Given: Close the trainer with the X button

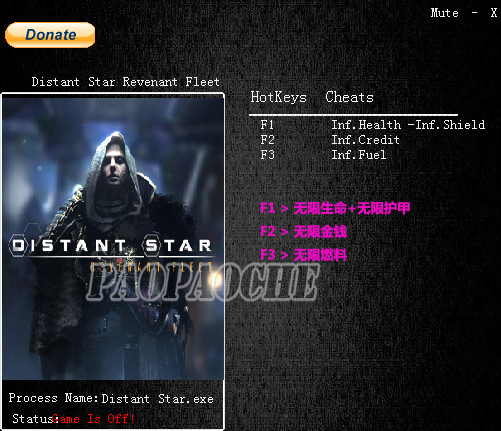Looking at the screenshot, I should pos(494,13).
